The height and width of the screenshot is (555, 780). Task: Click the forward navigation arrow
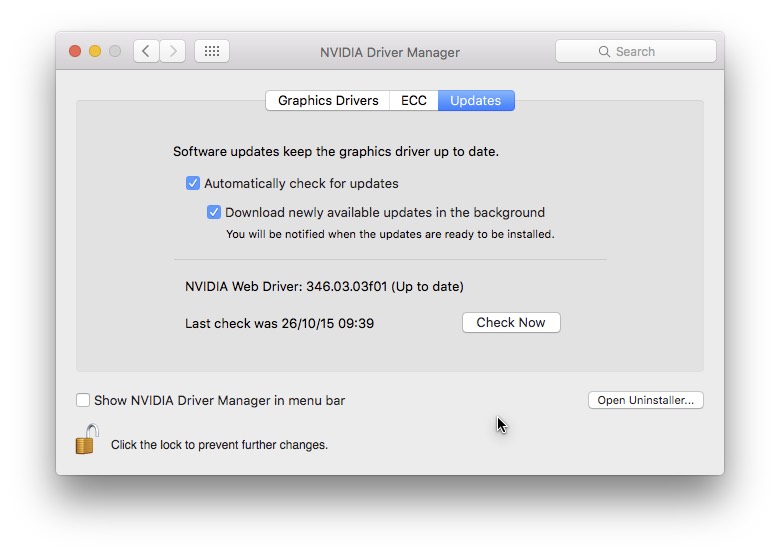[x=173, y=51]
